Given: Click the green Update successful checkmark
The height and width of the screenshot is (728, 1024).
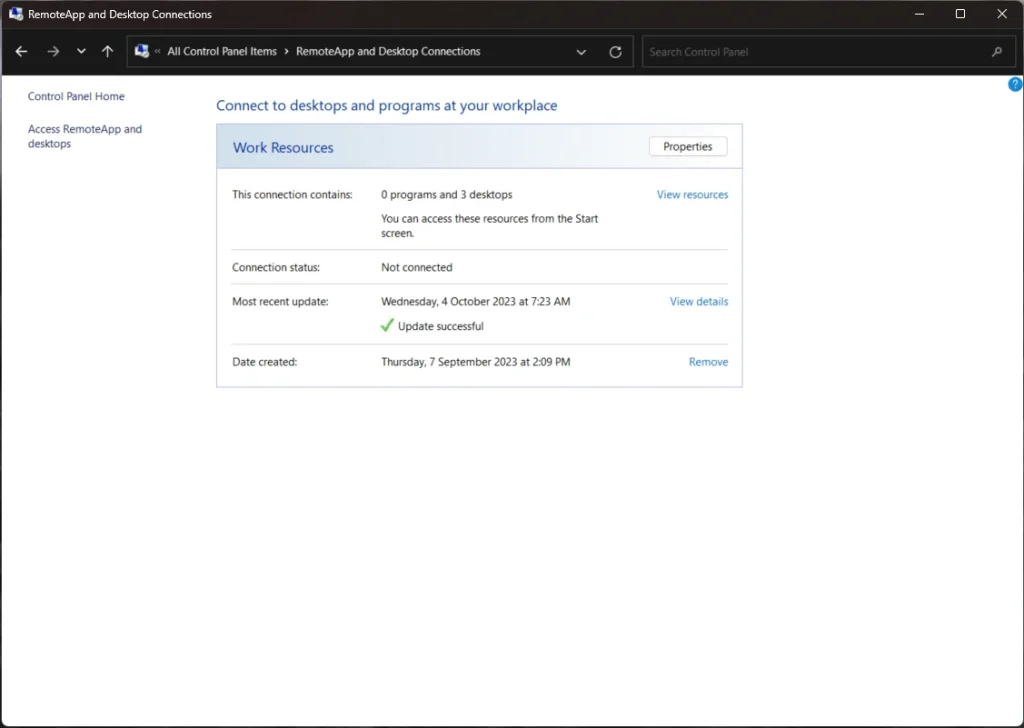Looking at the screenshot, I should tap(387, 325).
